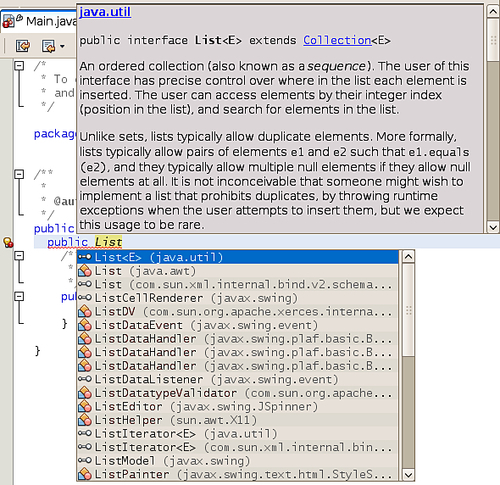The image size is (500, 485).
Task: Collapse the class javadoc comment fold
Action: (20, 174)
